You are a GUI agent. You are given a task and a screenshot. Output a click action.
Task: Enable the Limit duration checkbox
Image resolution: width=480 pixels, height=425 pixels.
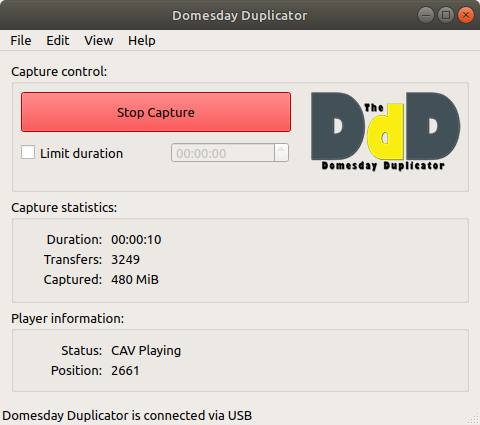pos(28,153)
